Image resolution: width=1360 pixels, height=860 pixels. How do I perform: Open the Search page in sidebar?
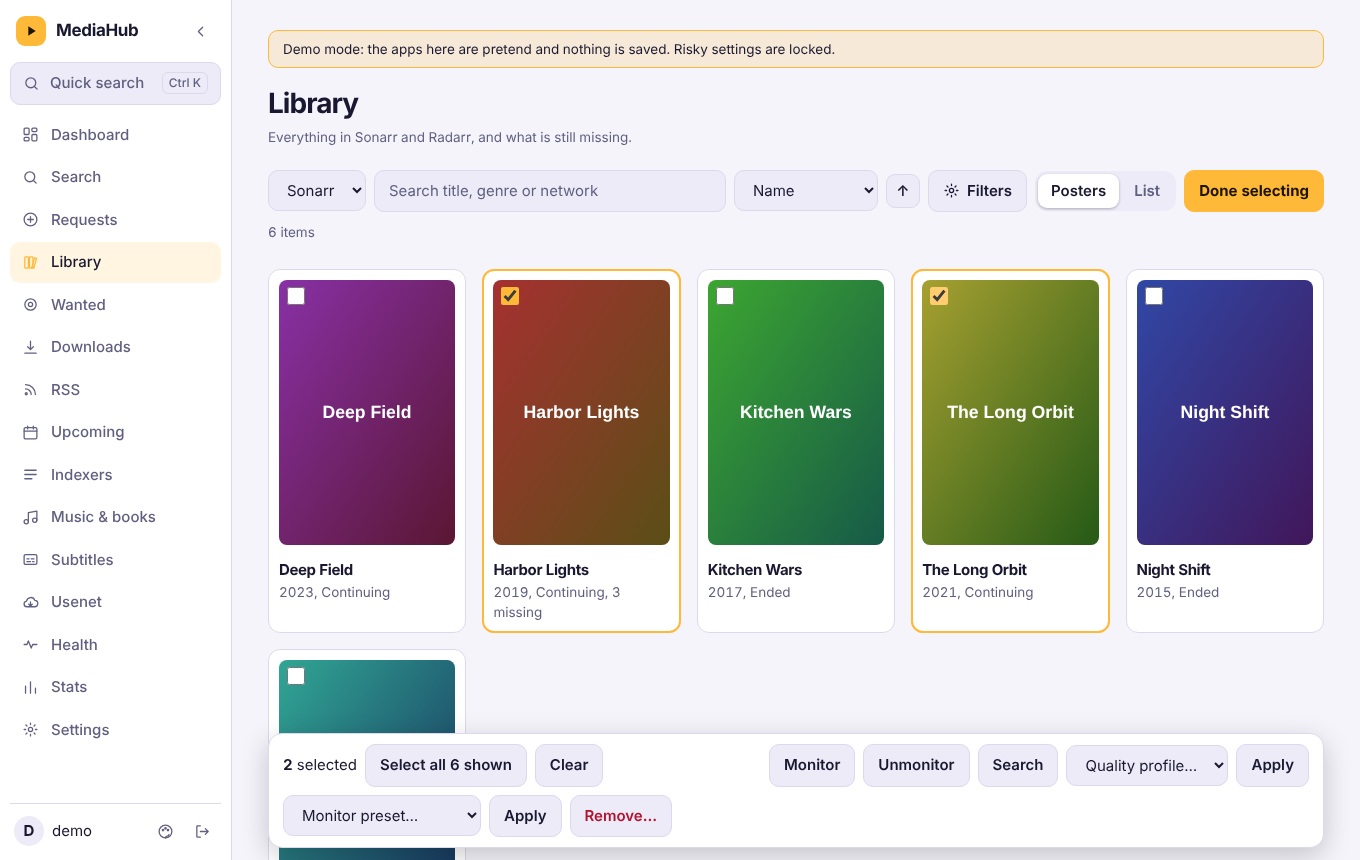pos(115,177)
